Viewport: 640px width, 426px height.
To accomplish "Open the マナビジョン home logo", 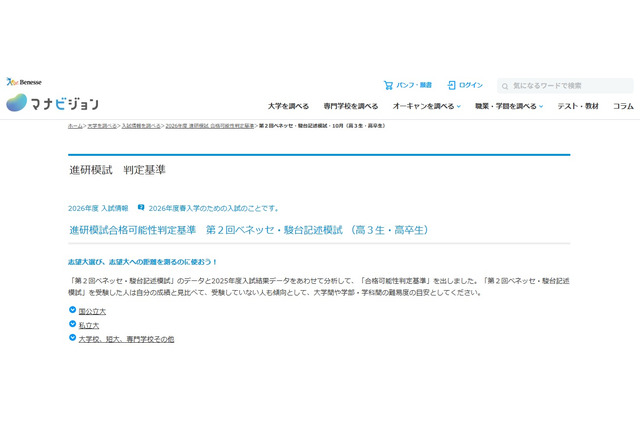I will coord(52,103).
